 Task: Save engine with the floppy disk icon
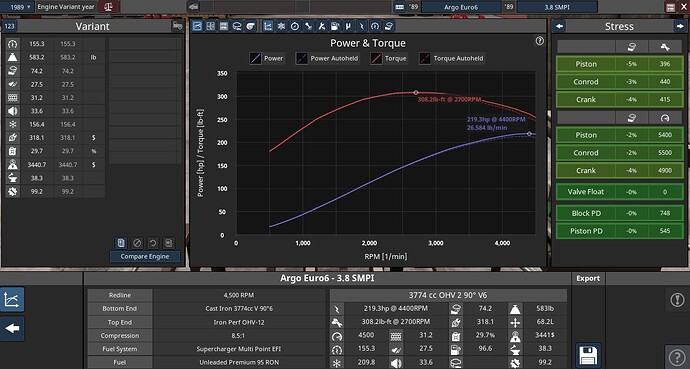(588, 356)
